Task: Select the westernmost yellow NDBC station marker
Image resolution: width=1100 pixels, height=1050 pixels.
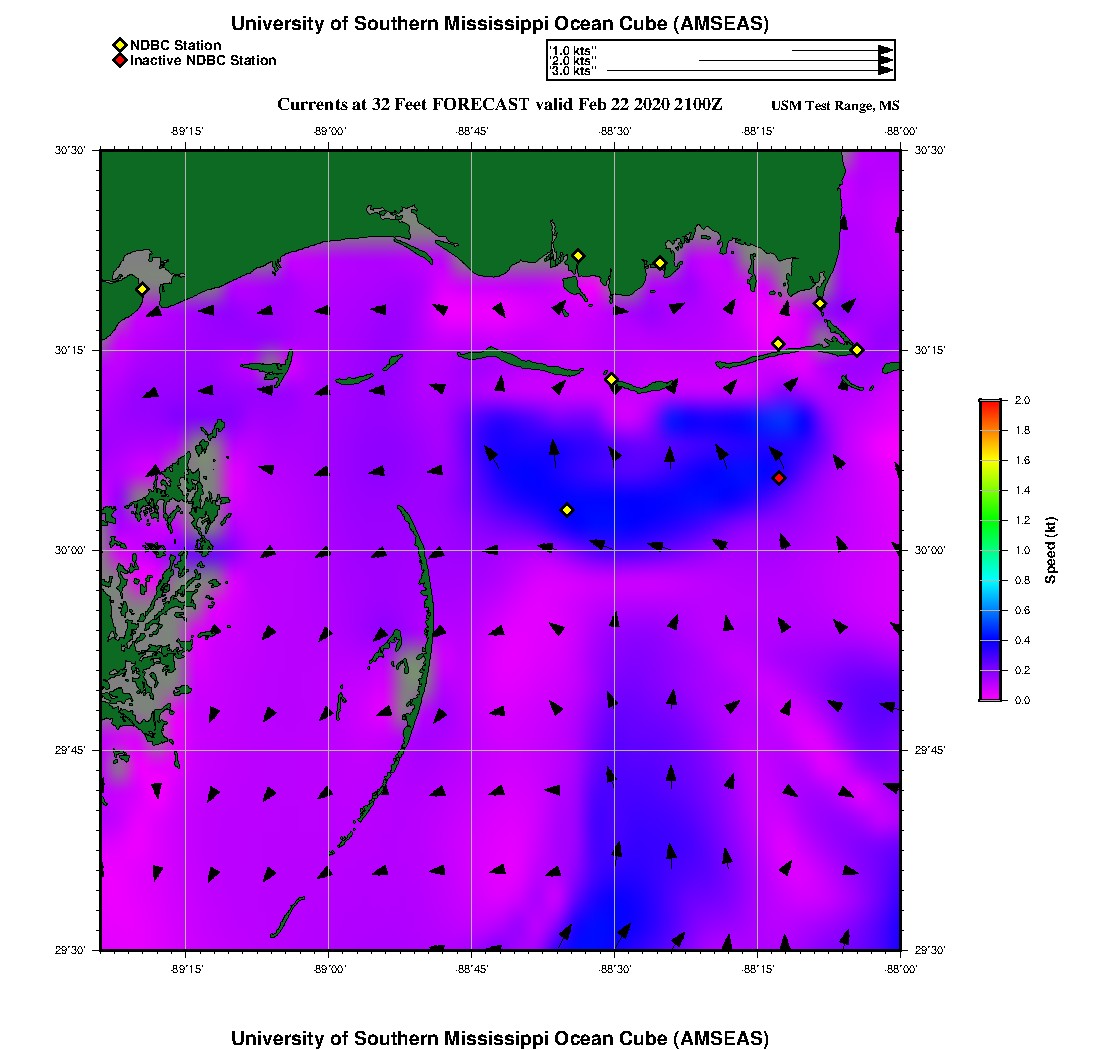Action: [142, 289]
